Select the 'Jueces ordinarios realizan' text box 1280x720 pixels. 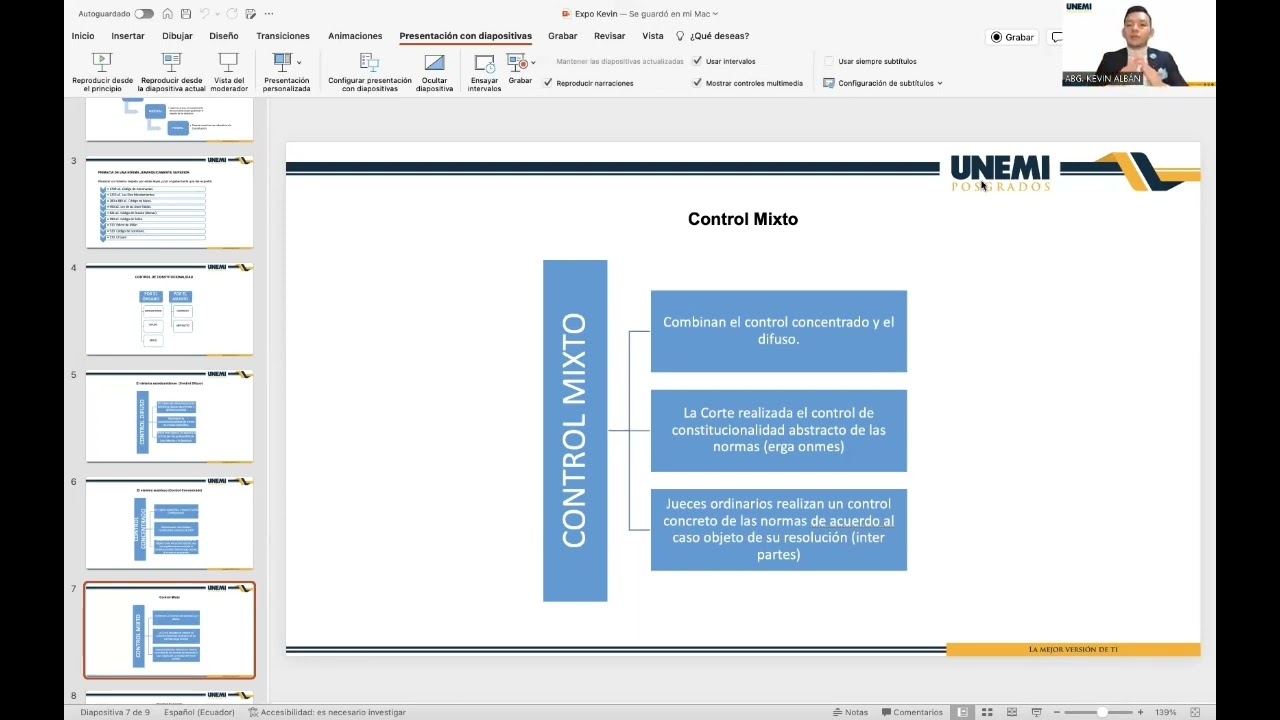click(x=779, y=530)
